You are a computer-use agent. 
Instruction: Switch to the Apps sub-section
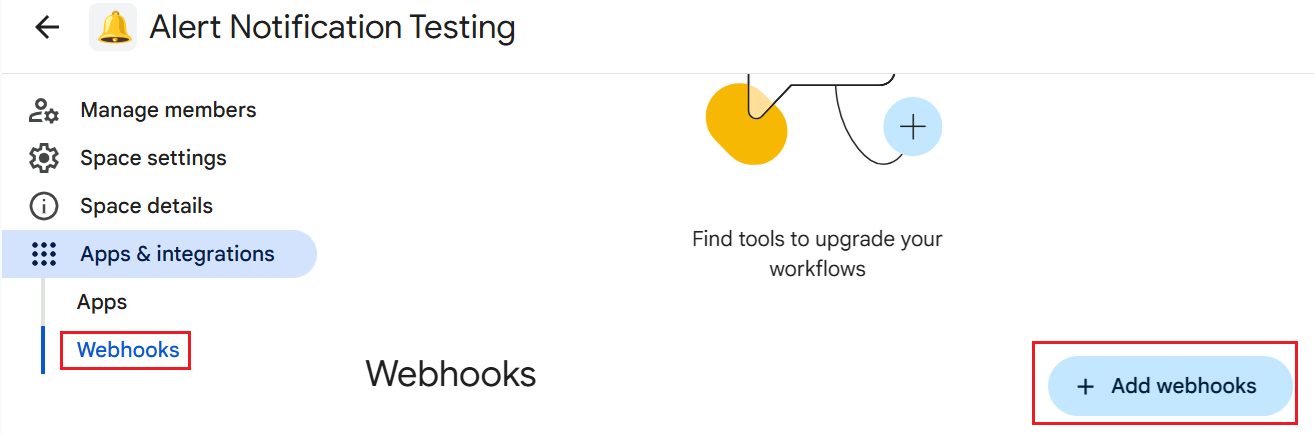102,302
